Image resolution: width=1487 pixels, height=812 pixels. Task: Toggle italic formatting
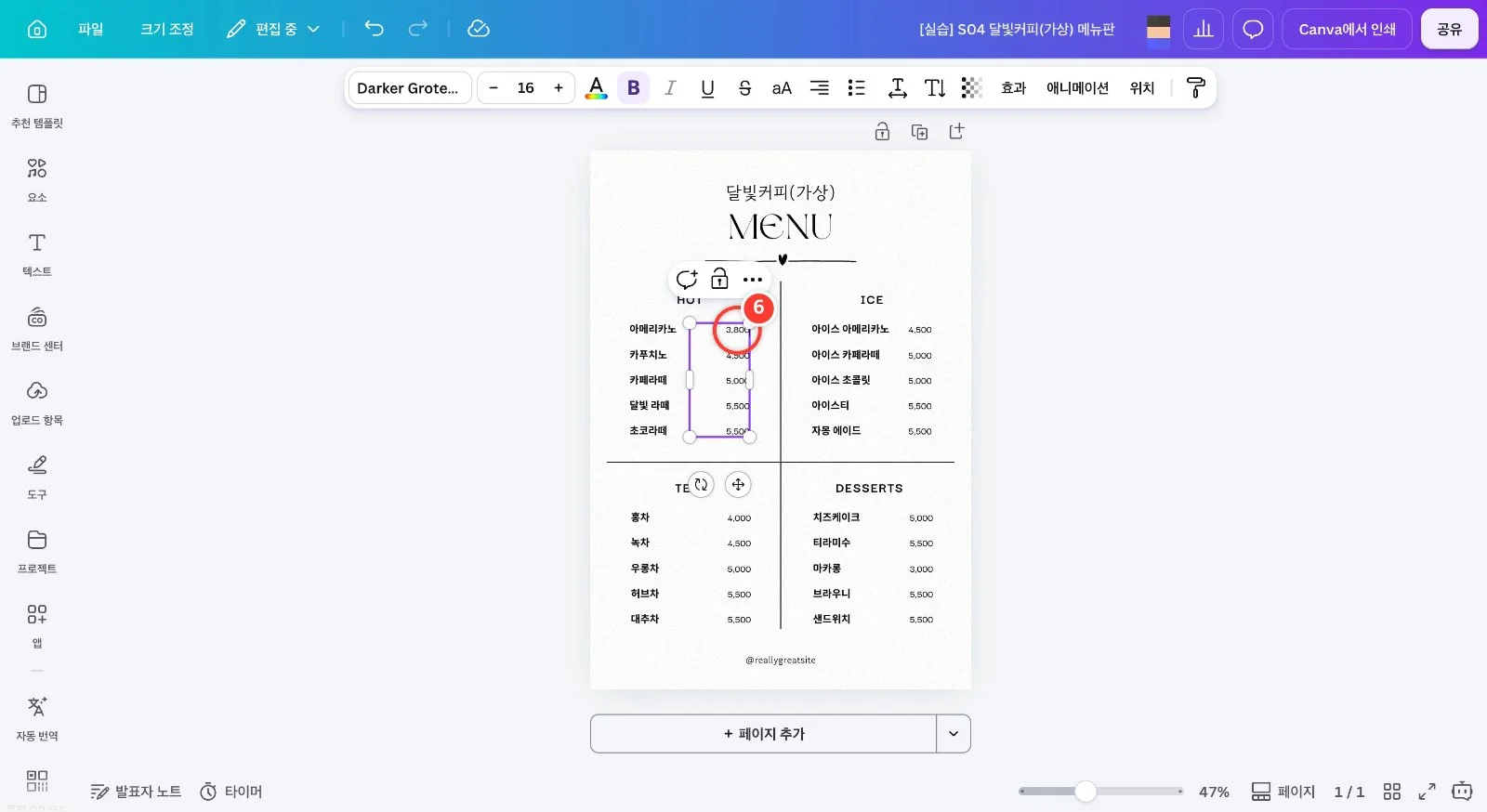pos(670,88)
